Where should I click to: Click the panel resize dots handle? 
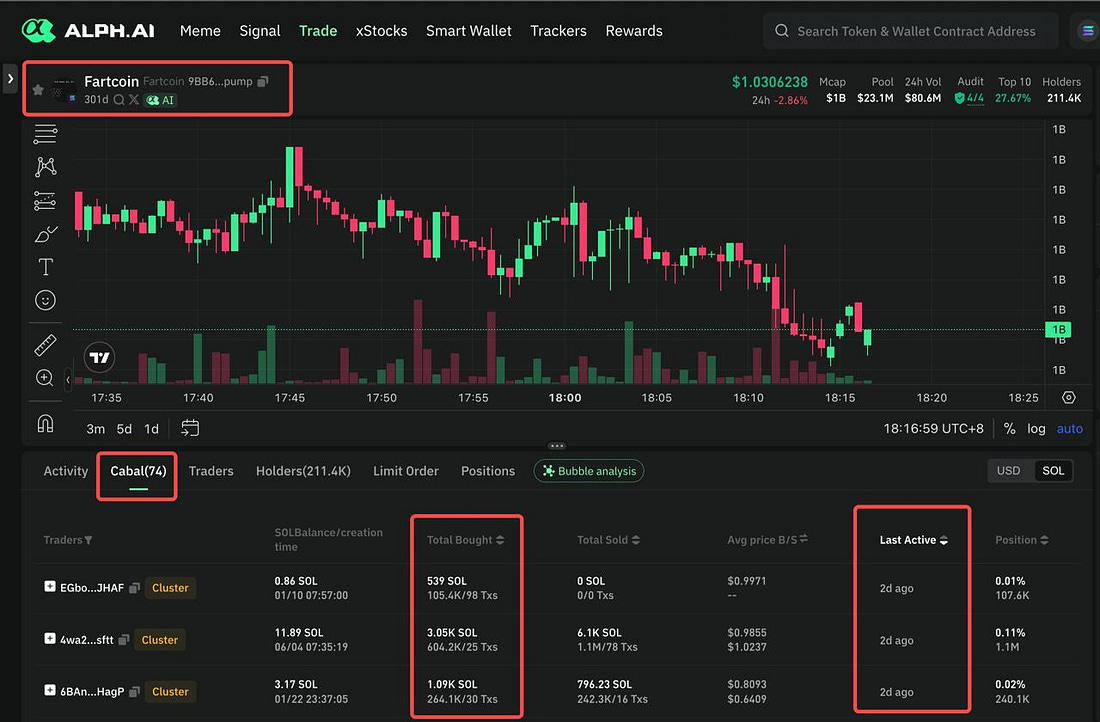coord(557,446)
